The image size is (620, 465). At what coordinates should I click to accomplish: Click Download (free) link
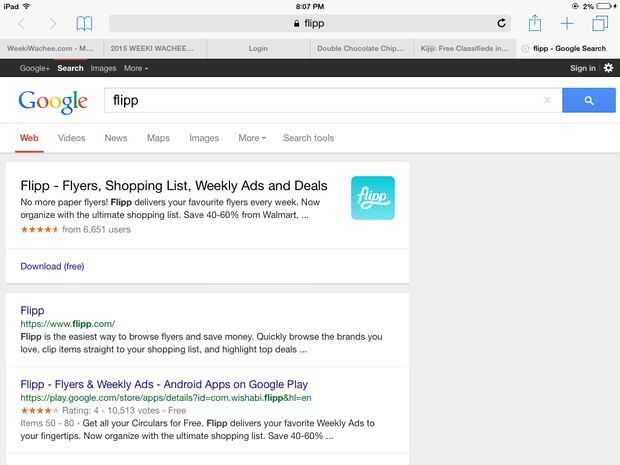tap(52, 266)
